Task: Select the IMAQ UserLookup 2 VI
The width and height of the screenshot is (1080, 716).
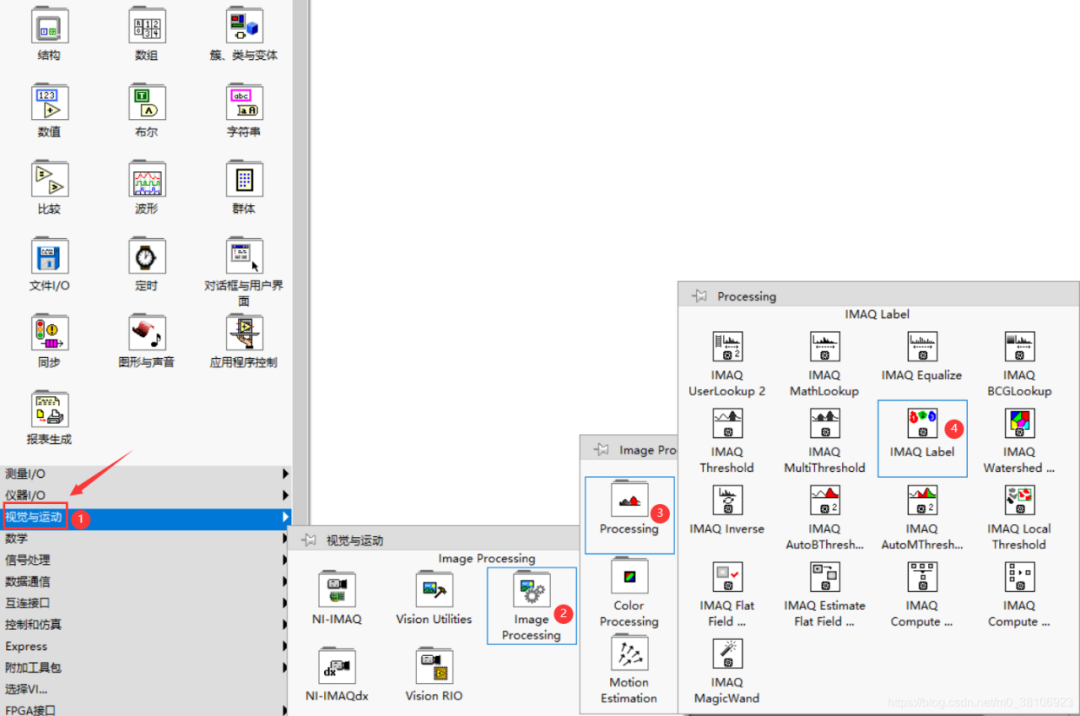Action: click(727, 346)
